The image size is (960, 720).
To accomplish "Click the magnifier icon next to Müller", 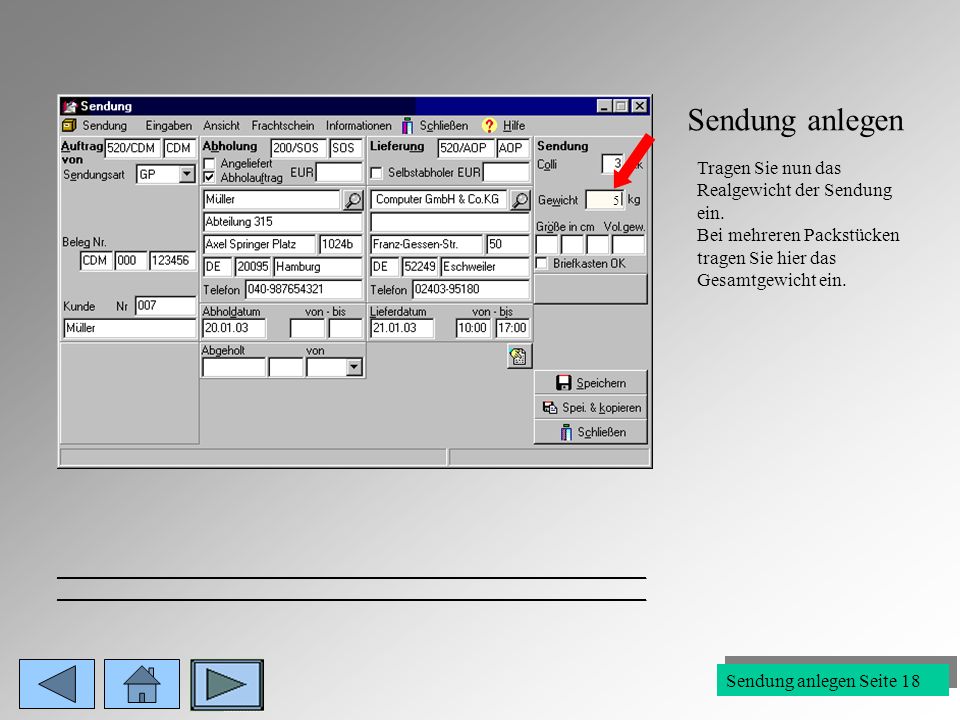I will click(x=353, y=200).
